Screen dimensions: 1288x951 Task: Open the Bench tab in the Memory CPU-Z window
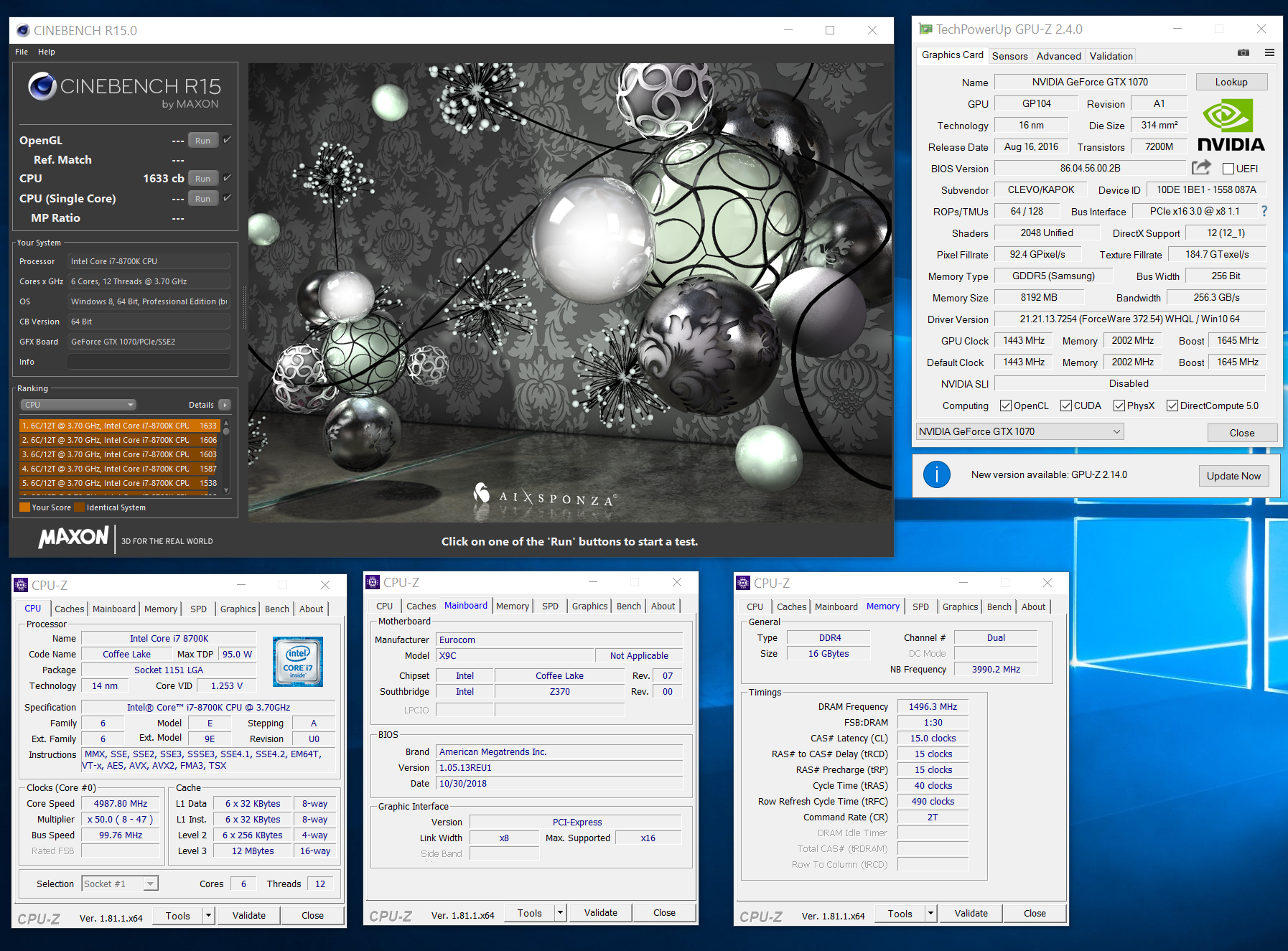[999, 606]
